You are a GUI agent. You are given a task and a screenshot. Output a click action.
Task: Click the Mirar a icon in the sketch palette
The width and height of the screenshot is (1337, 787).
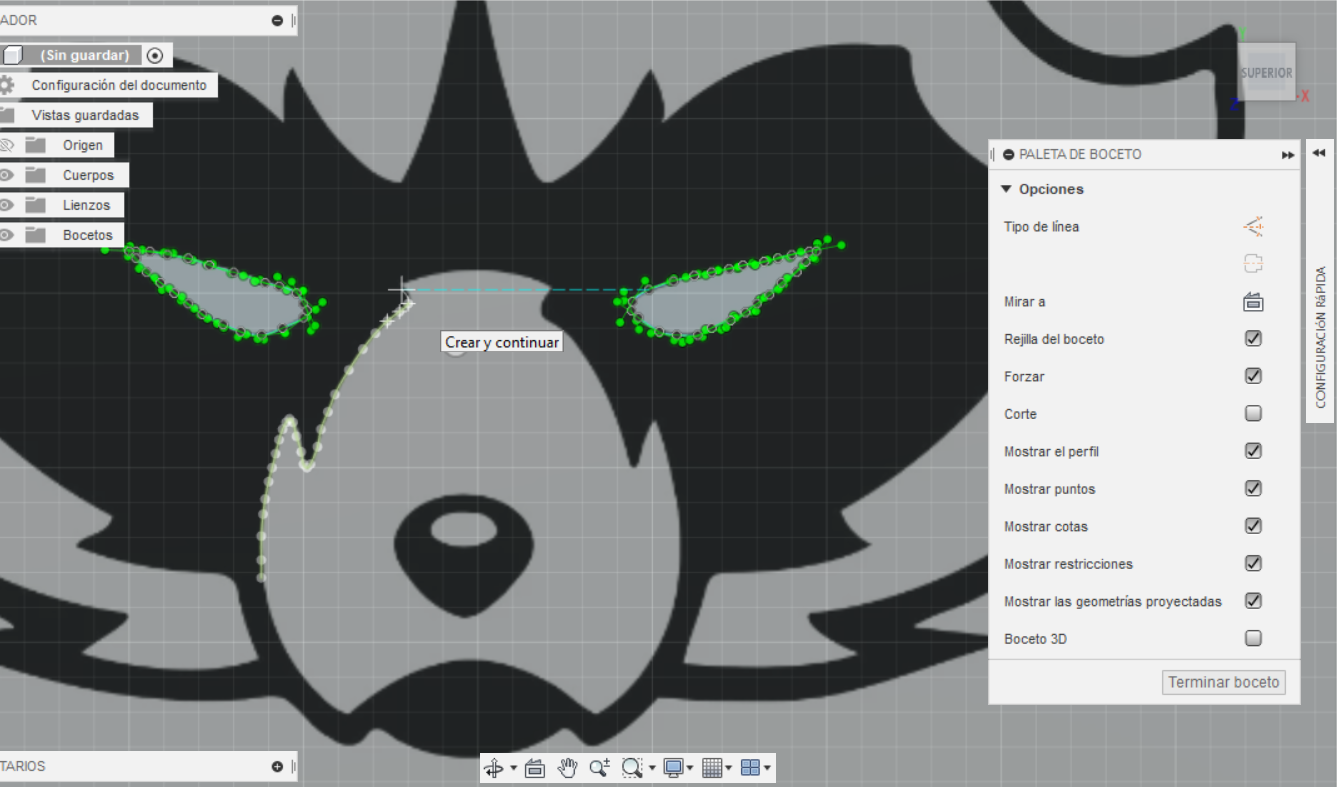pyautogui.click(x=1253, y=302)
